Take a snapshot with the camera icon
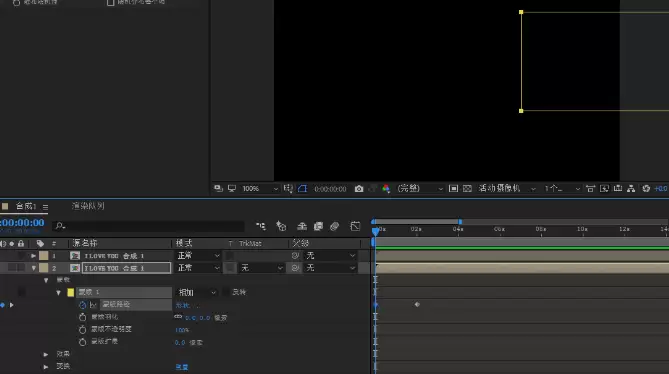This screenshot has height=374, width=669. (359, 188)
